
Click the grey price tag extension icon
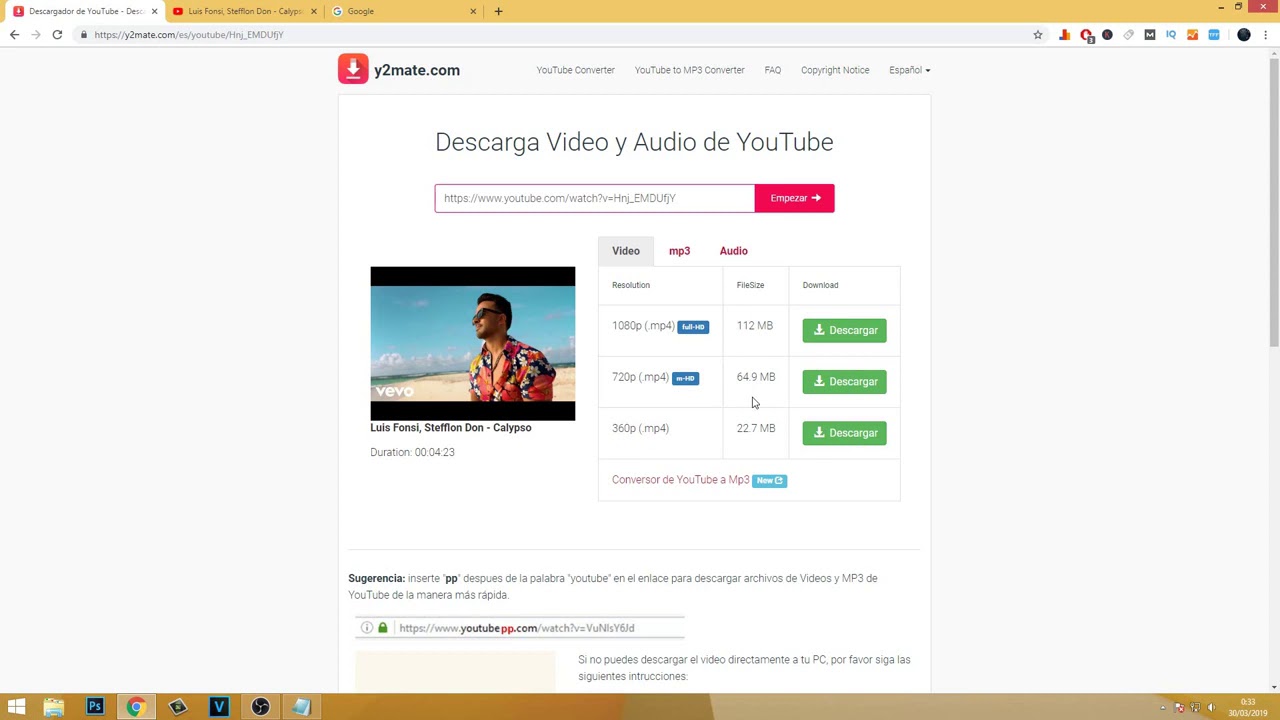pos(1129,35)
